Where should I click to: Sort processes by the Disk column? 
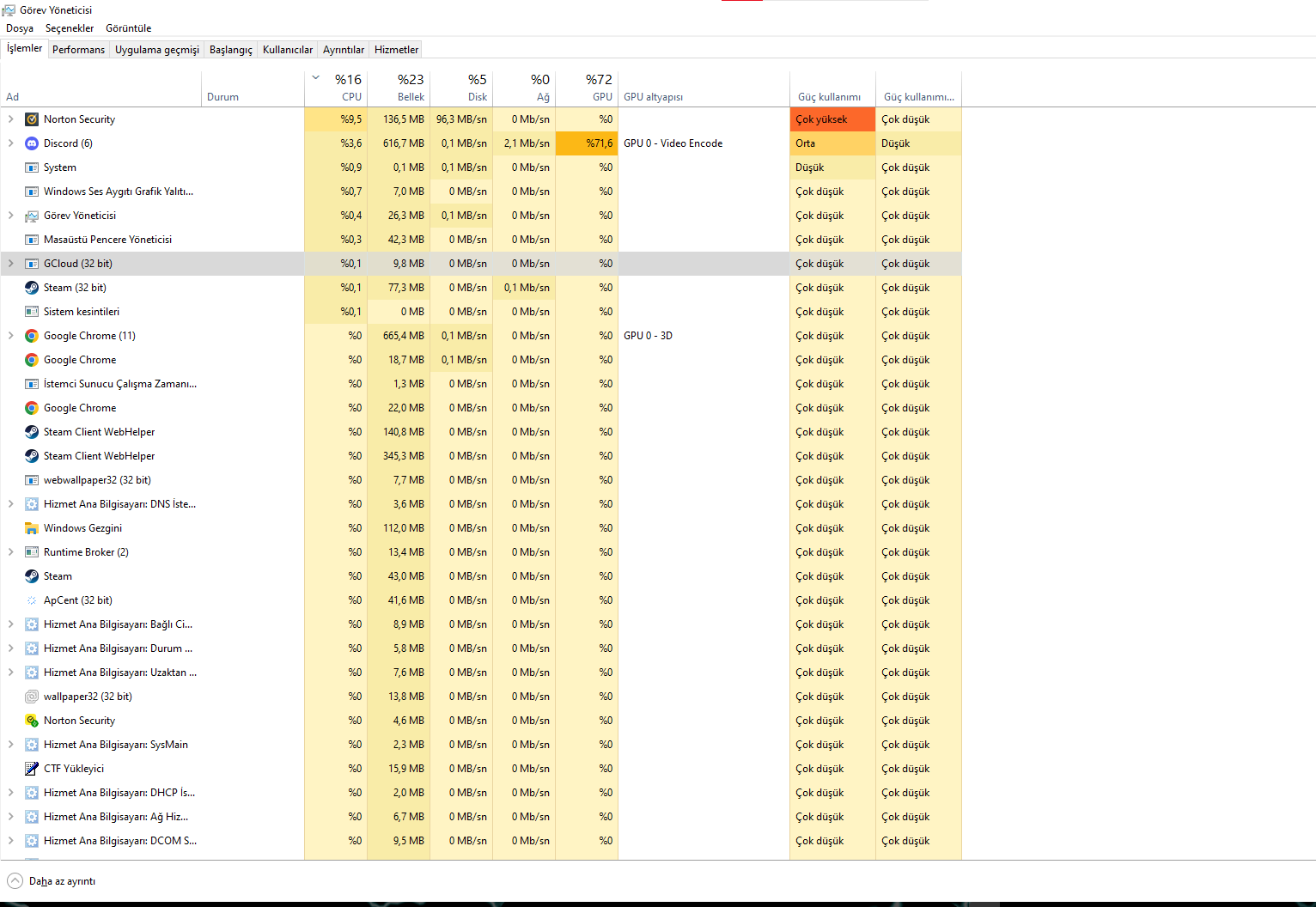(461, 88)
